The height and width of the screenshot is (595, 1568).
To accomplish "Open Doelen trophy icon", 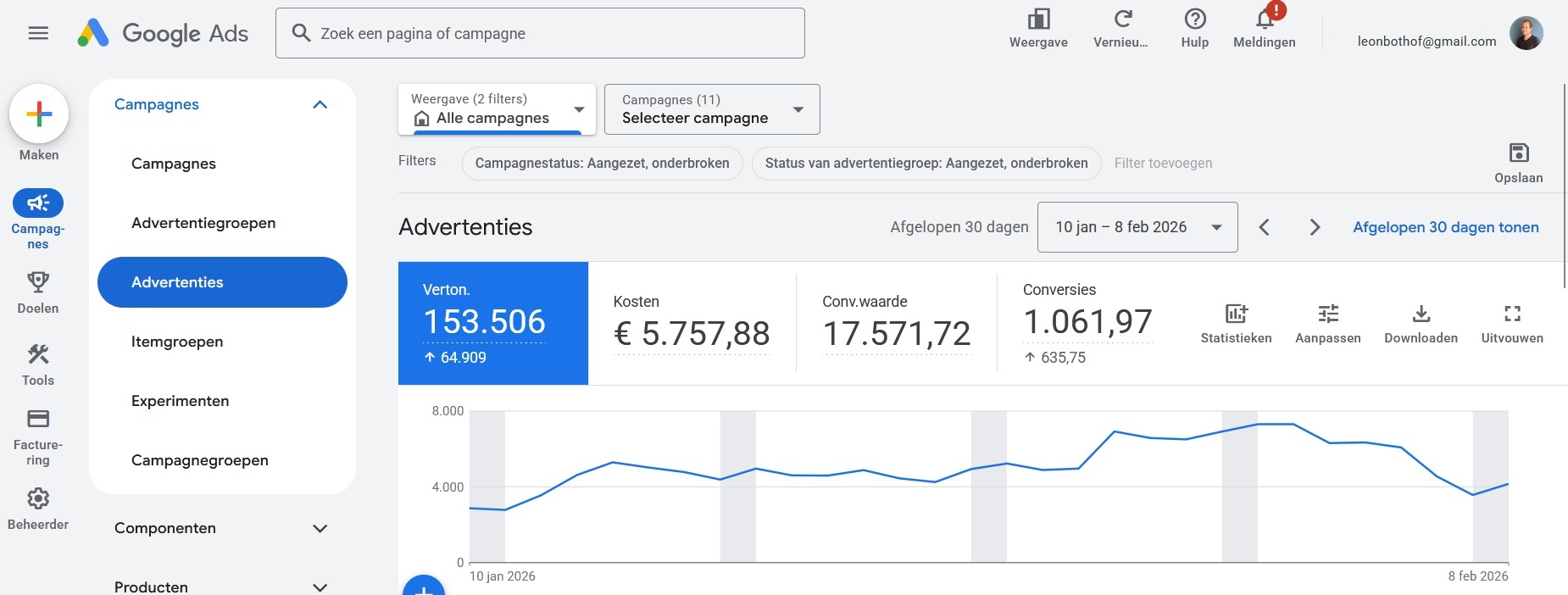I will pyautogui.click(x=38, y=281).
